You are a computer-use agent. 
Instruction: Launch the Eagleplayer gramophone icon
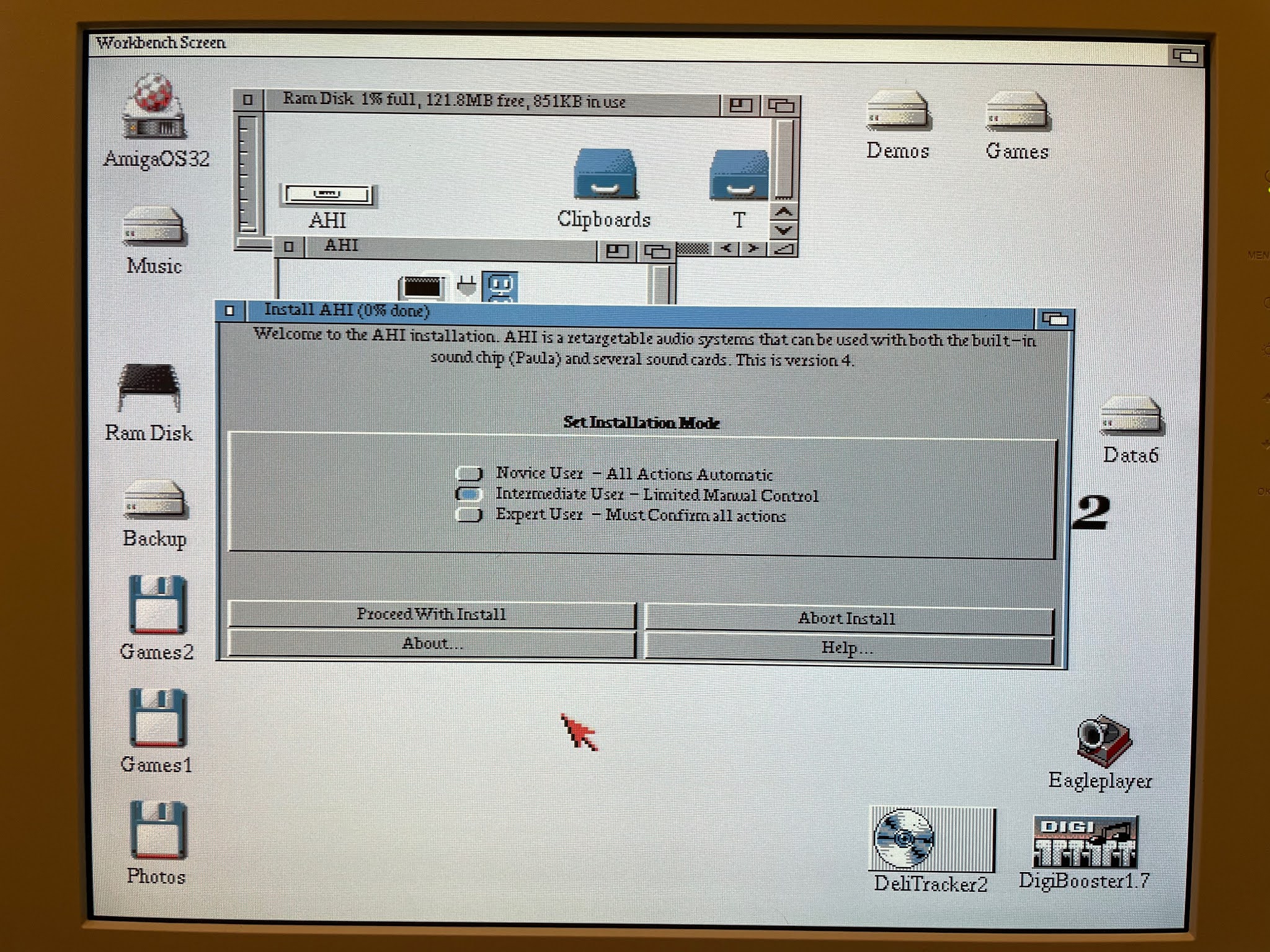click(x=1104, y=741)
